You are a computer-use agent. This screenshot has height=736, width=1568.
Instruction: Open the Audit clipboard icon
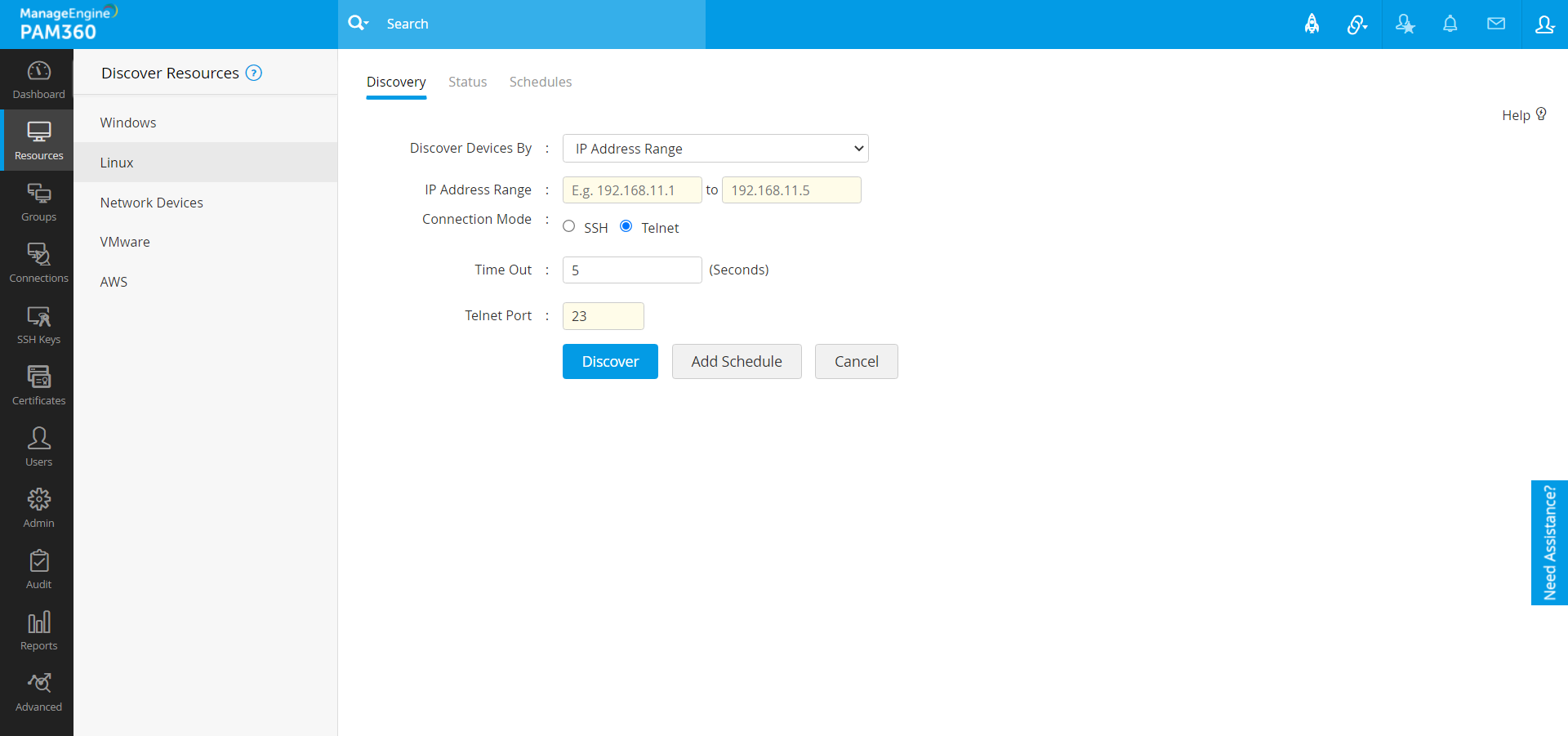tap(38, 560)
